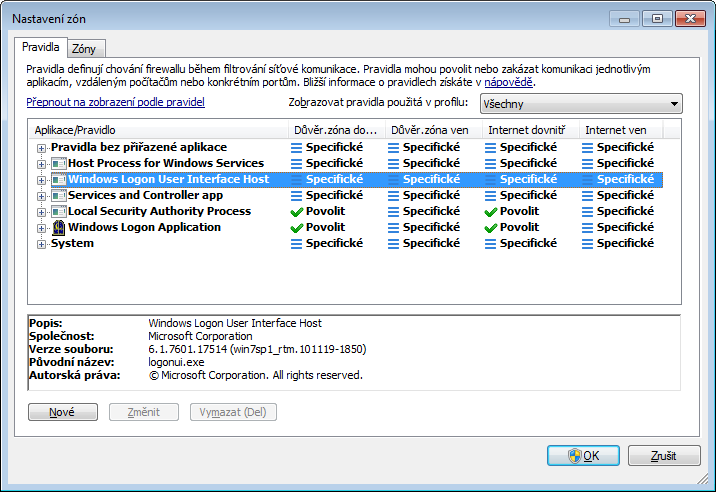This screenshot has height=492, width=716.
Task: Click Specifické icon for System Internet dovnitř
Action: [x=491, y=243]
